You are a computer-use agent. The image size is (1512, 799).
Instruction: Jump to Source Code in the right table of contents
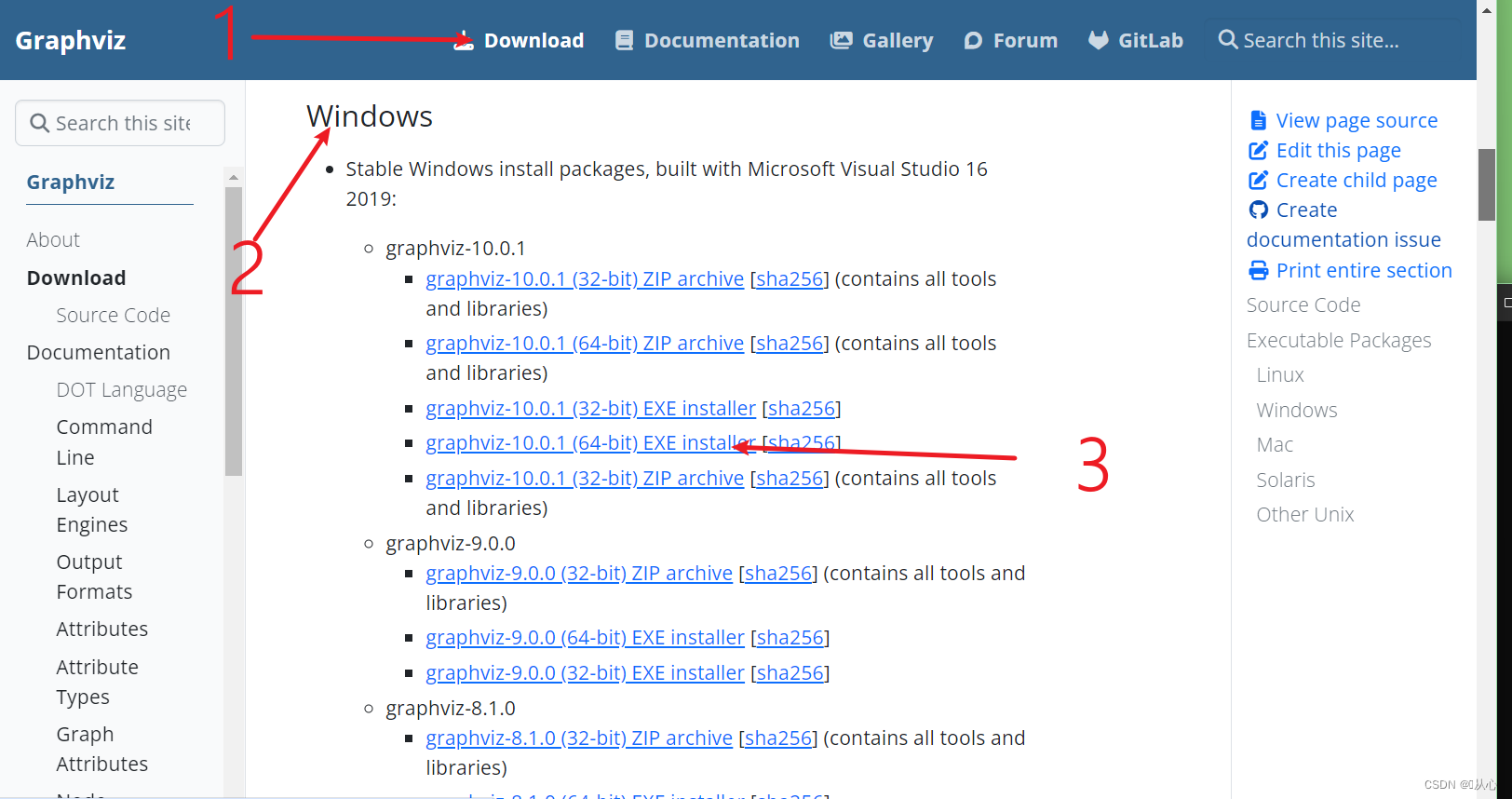1303,305
